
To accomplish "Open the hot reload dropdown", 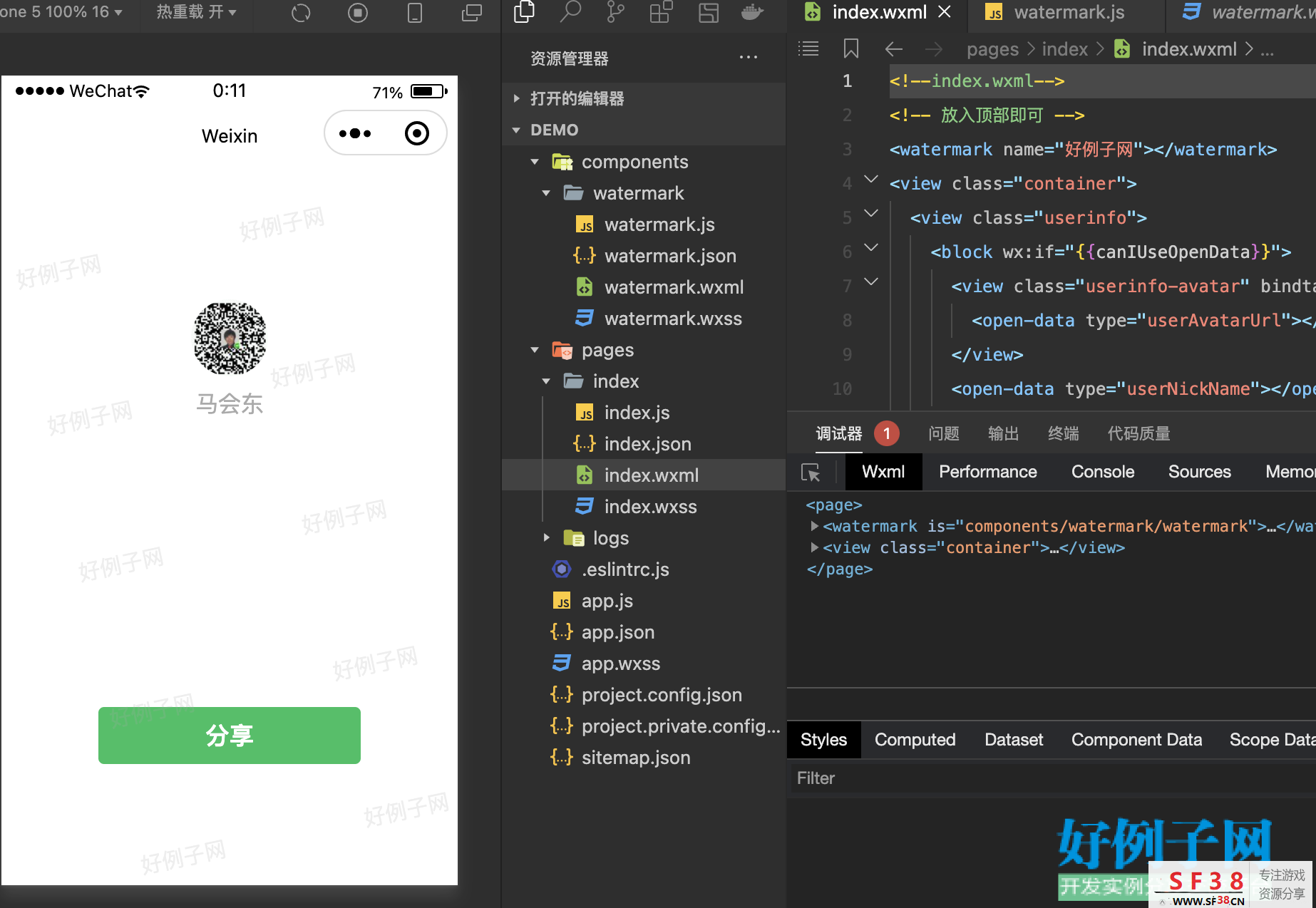I will 196,12.
